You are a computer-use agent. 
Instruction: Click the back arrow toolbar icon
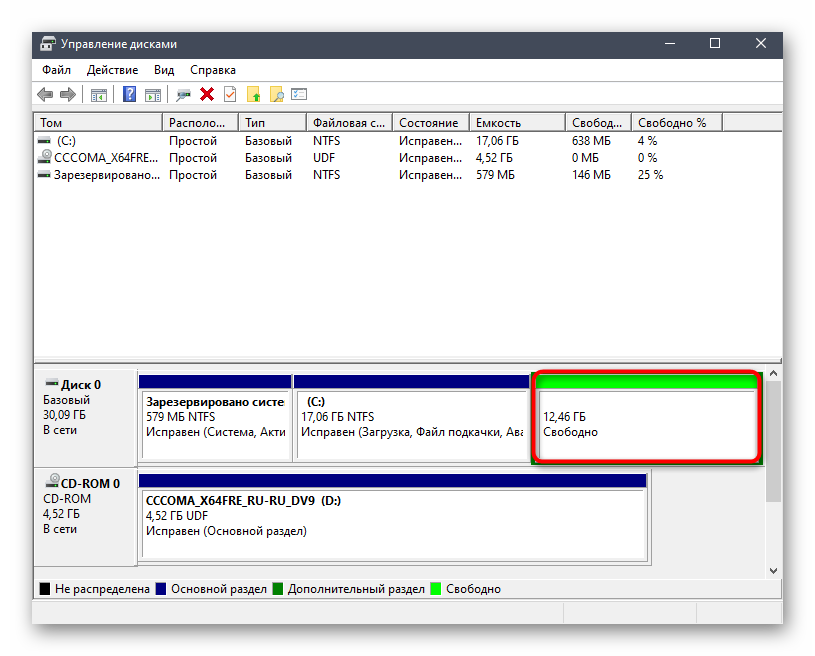(x=45, y=94)
